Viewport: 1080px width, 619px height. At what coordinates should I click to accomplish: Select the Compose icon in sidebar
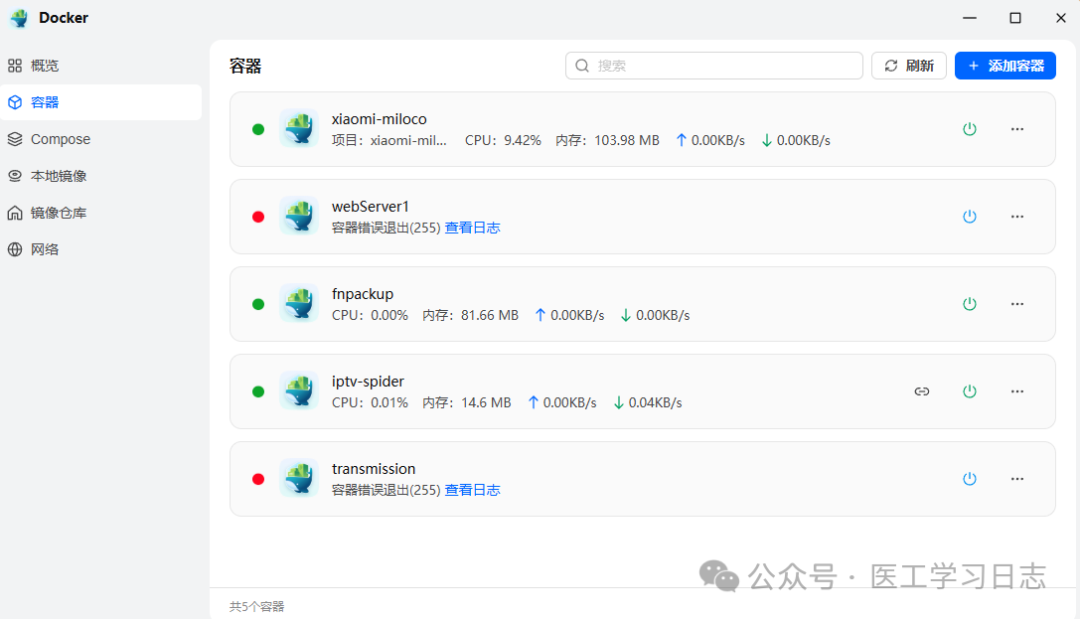point(17,139)
